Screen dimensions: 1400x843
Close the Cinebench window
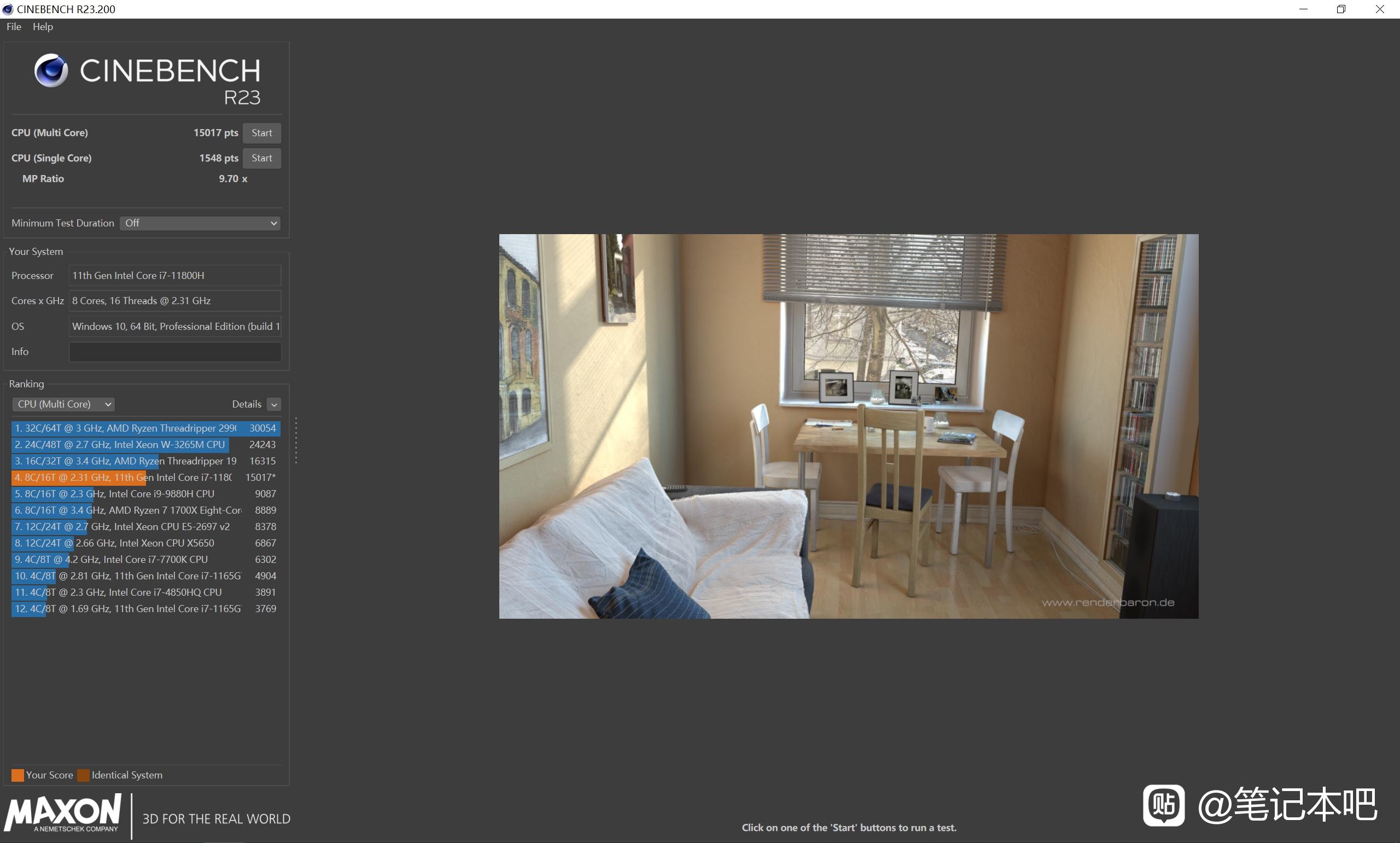click(x=1380, y=9)
